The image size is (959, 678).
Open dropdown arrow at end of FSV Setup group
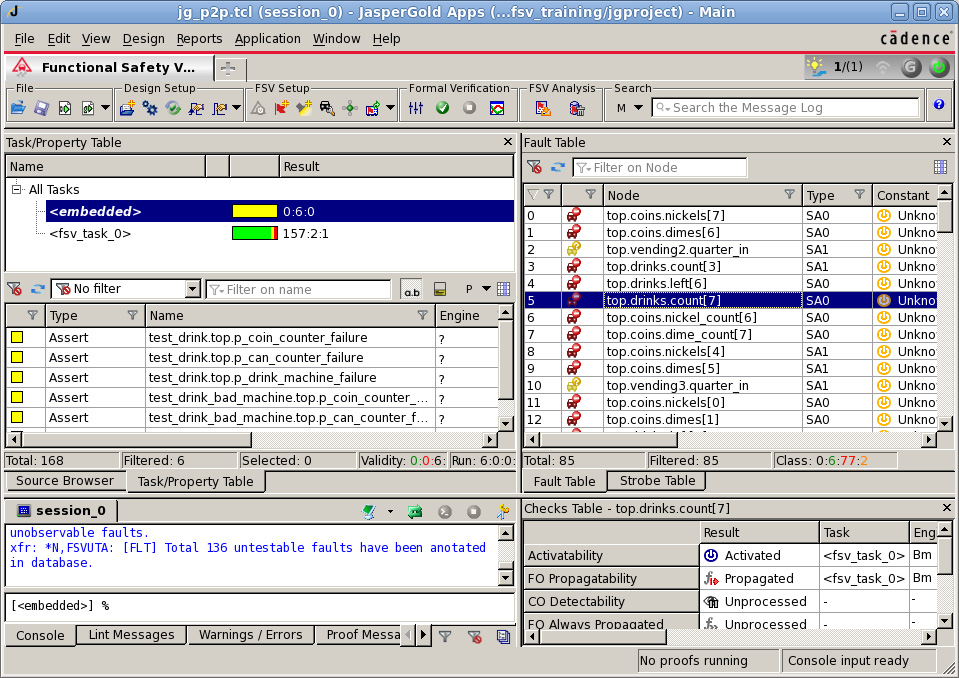click(x=390, y=108)
